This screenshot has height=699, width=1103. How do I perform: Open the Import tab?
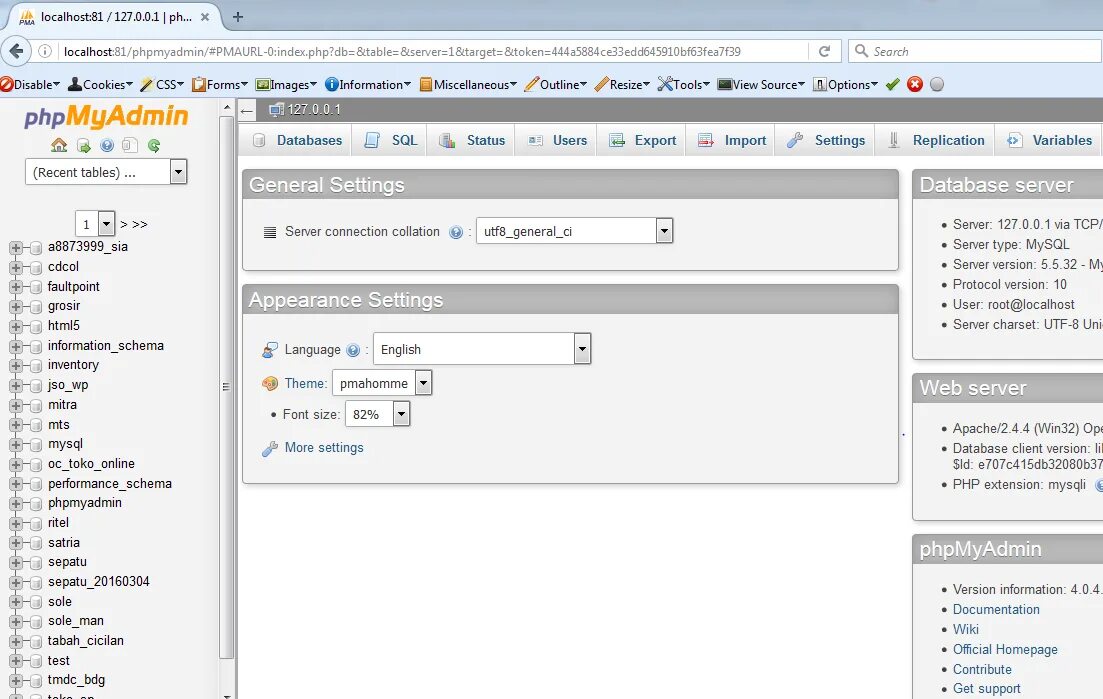point(732,141)
